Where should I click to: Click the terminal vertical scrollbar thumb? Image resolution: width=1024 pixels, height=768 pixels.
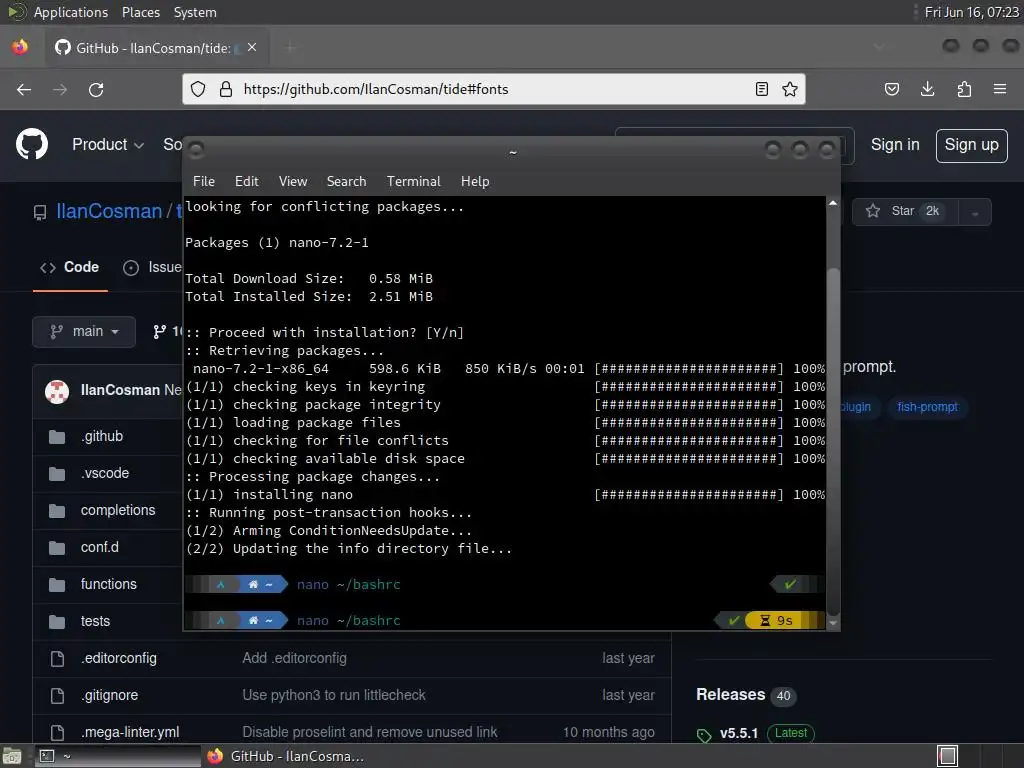click(833, 442)
